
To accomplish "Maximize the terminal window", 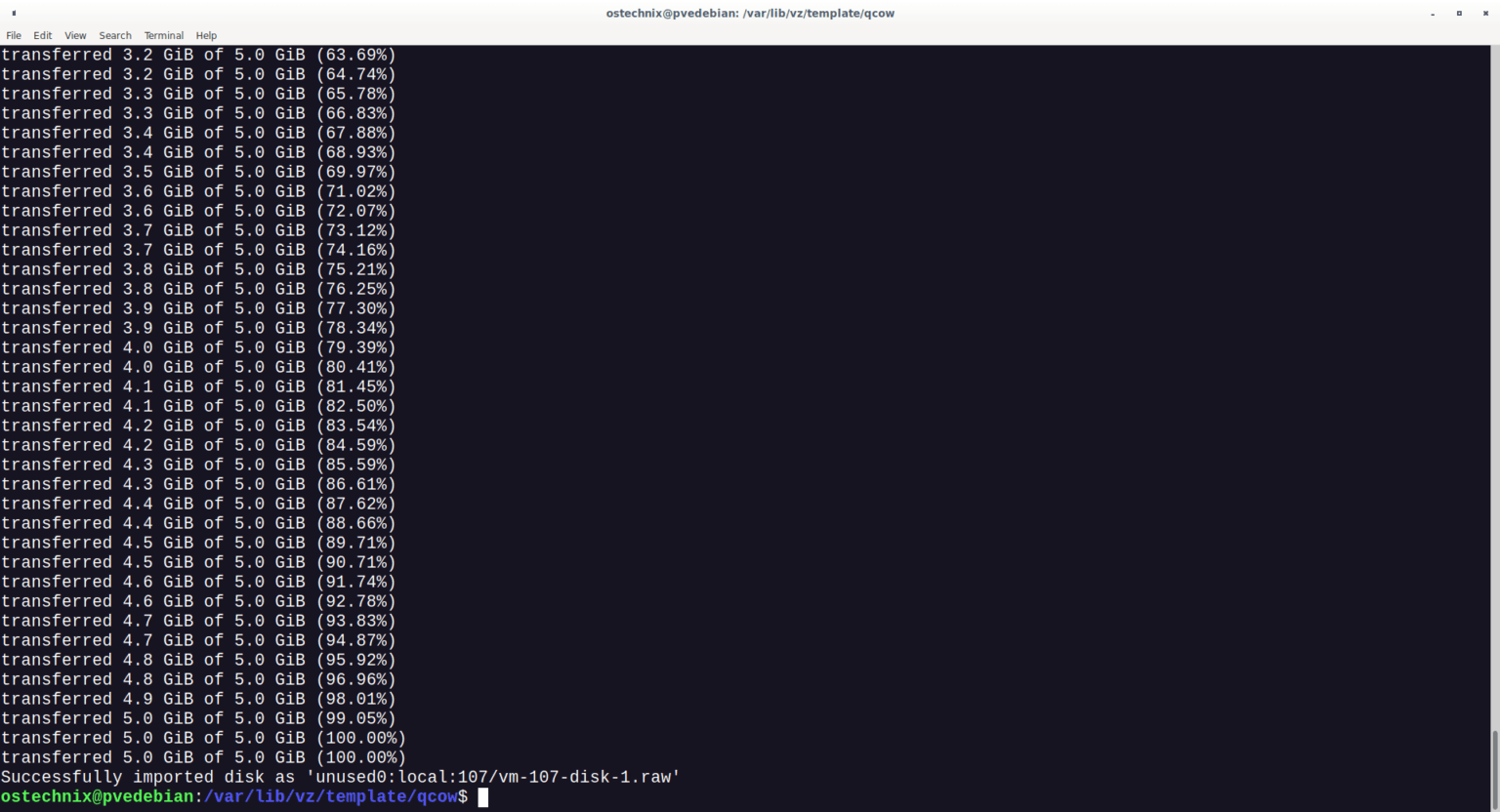I will [x=1461, y=13].
